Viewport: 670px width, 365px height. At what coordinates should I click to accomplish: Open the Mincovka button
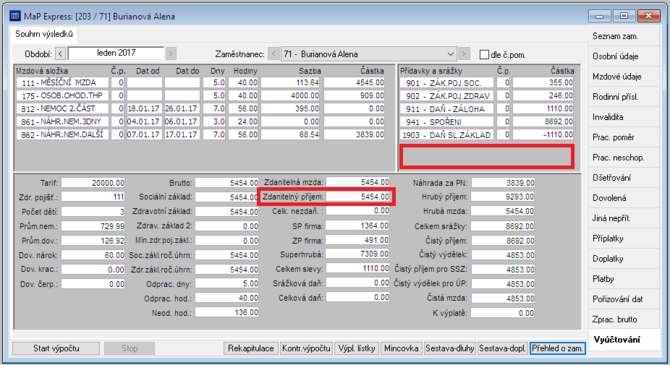click(401, 348)
